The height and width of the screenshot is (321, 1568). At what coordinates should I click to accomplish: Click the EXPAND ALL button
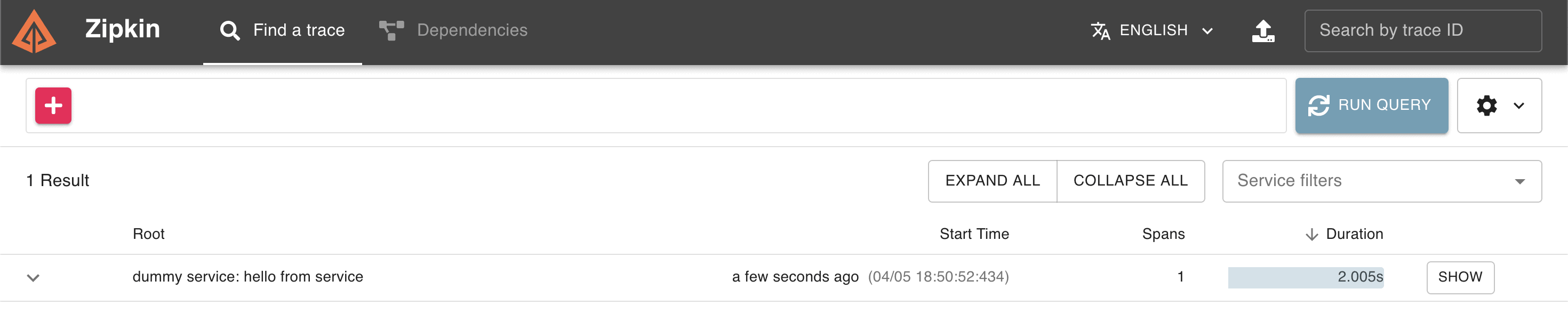992,181
